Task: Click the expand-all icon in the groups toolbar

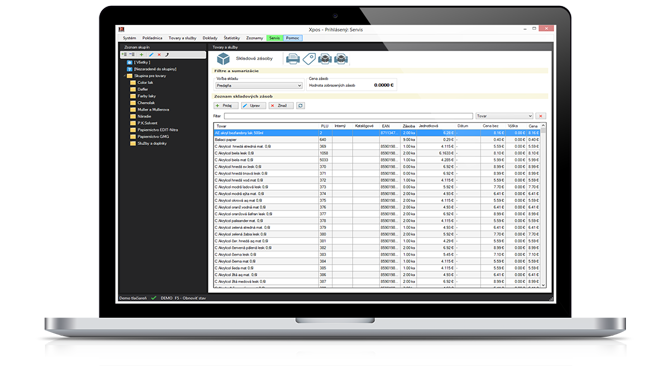Action: coord(124,55)
